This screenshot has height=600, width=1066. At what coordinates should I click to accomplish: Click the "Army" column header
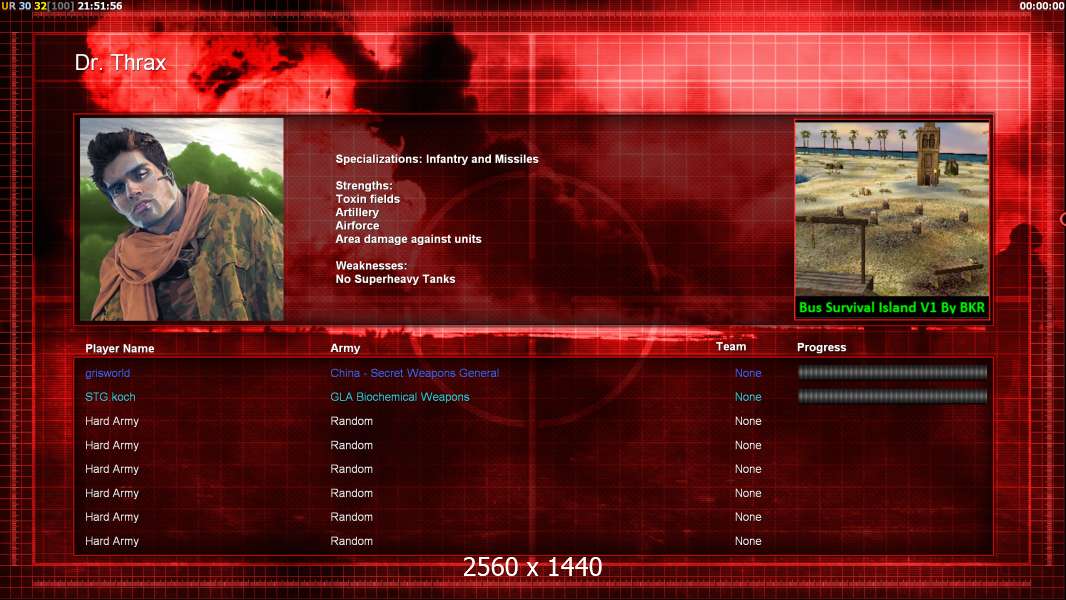click(x=345, y=348)
